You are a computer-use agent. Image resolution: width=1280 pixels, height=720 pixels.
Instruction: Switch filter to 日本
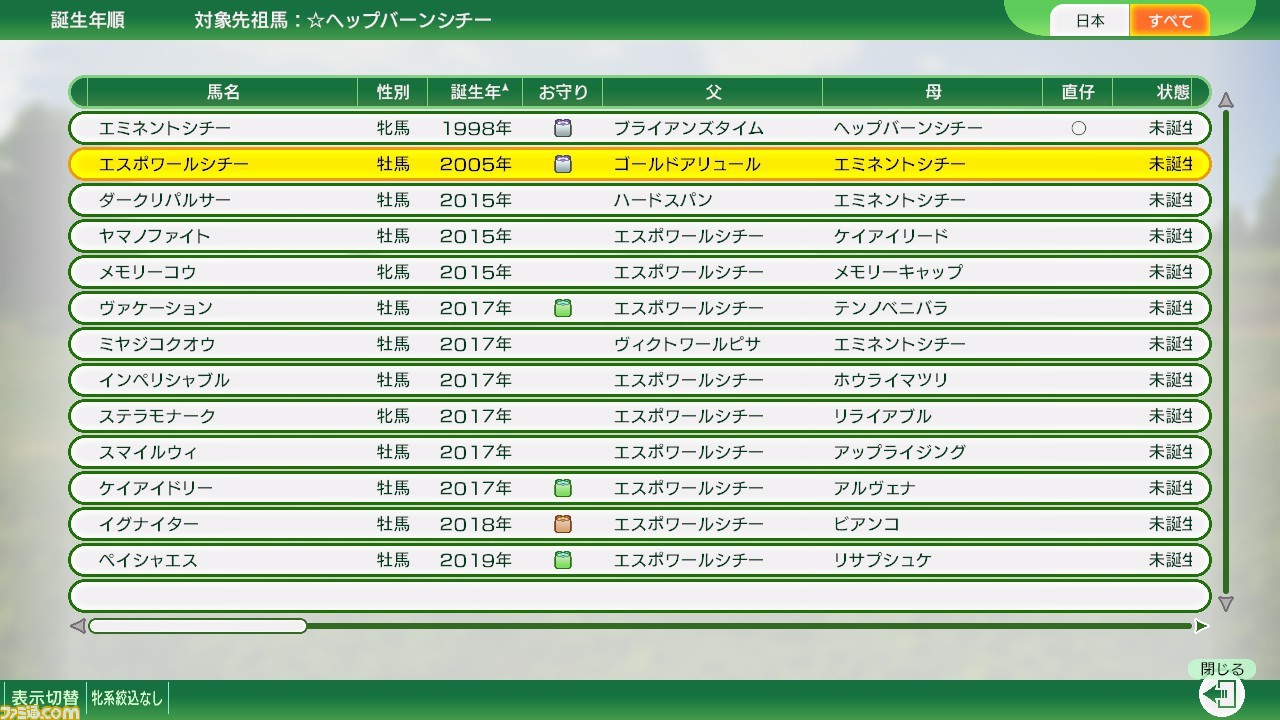(1090, 20)
